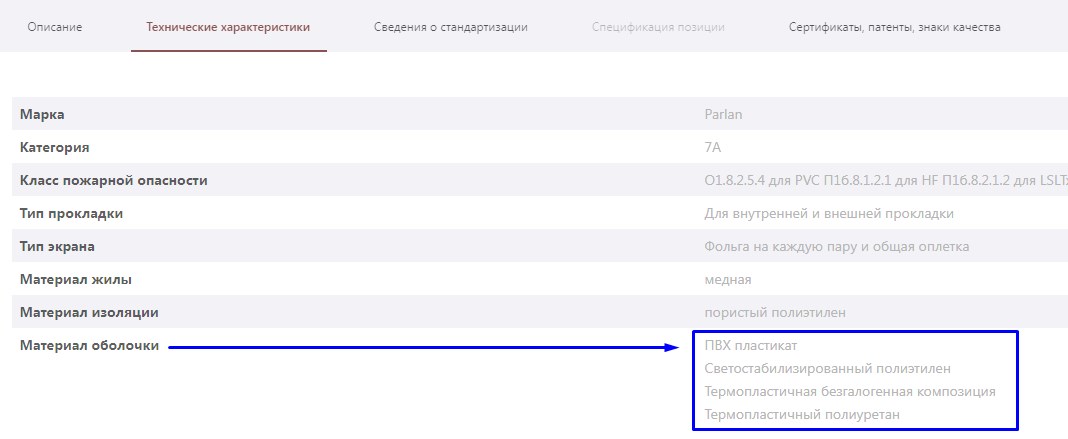
Task: Click the Марка row label
Action: 42,114
